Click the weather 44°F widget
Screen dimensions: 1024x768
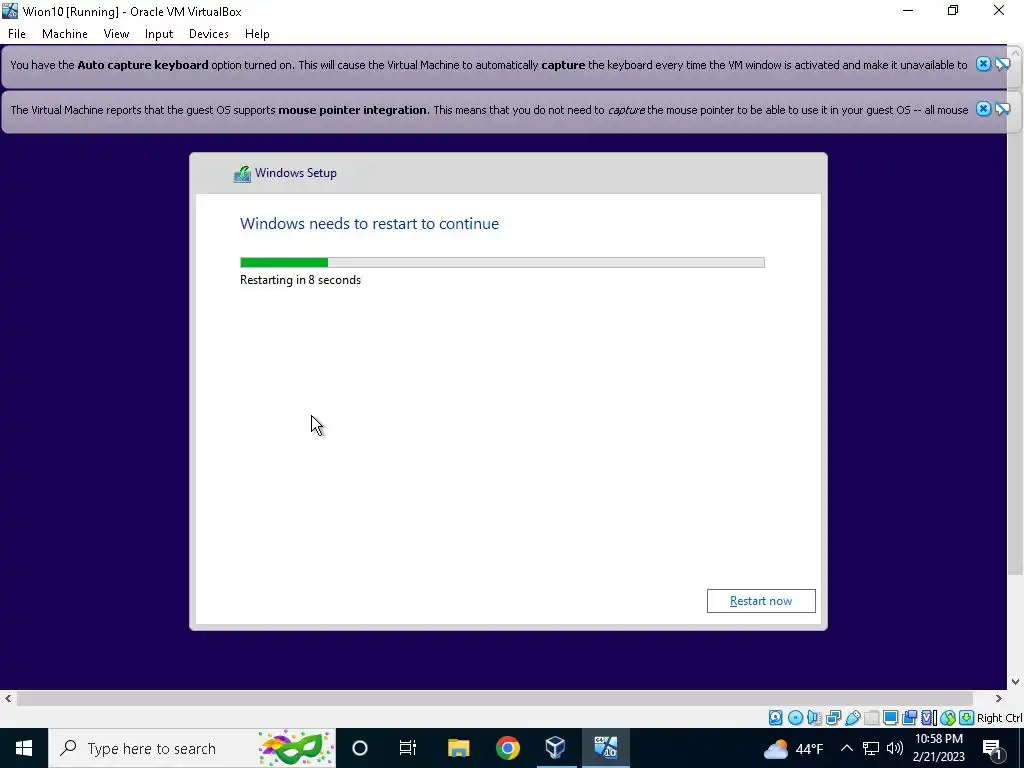(793, 748)
